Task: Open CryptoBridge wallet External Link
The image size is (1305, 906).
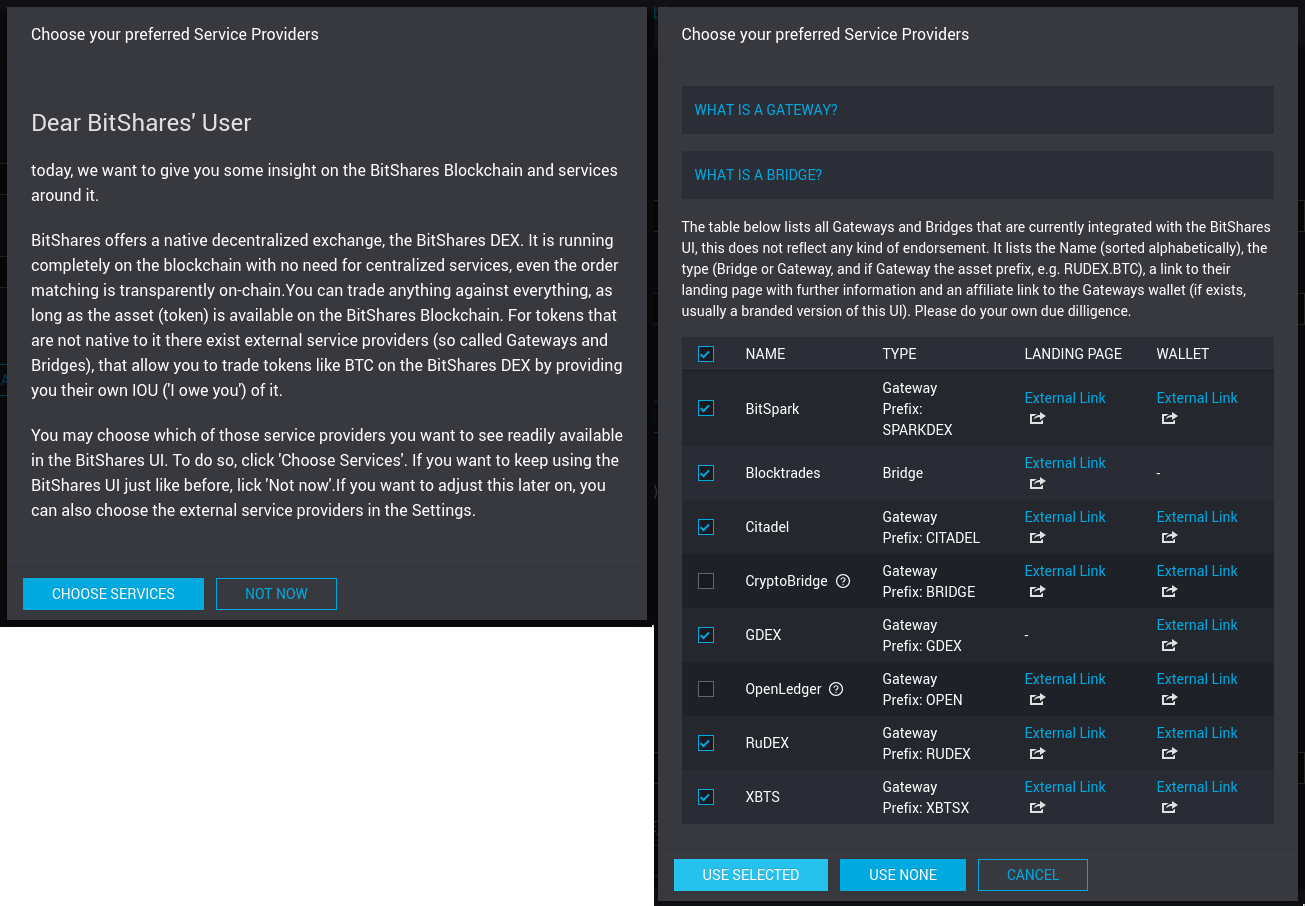Action: (1197, 571)
